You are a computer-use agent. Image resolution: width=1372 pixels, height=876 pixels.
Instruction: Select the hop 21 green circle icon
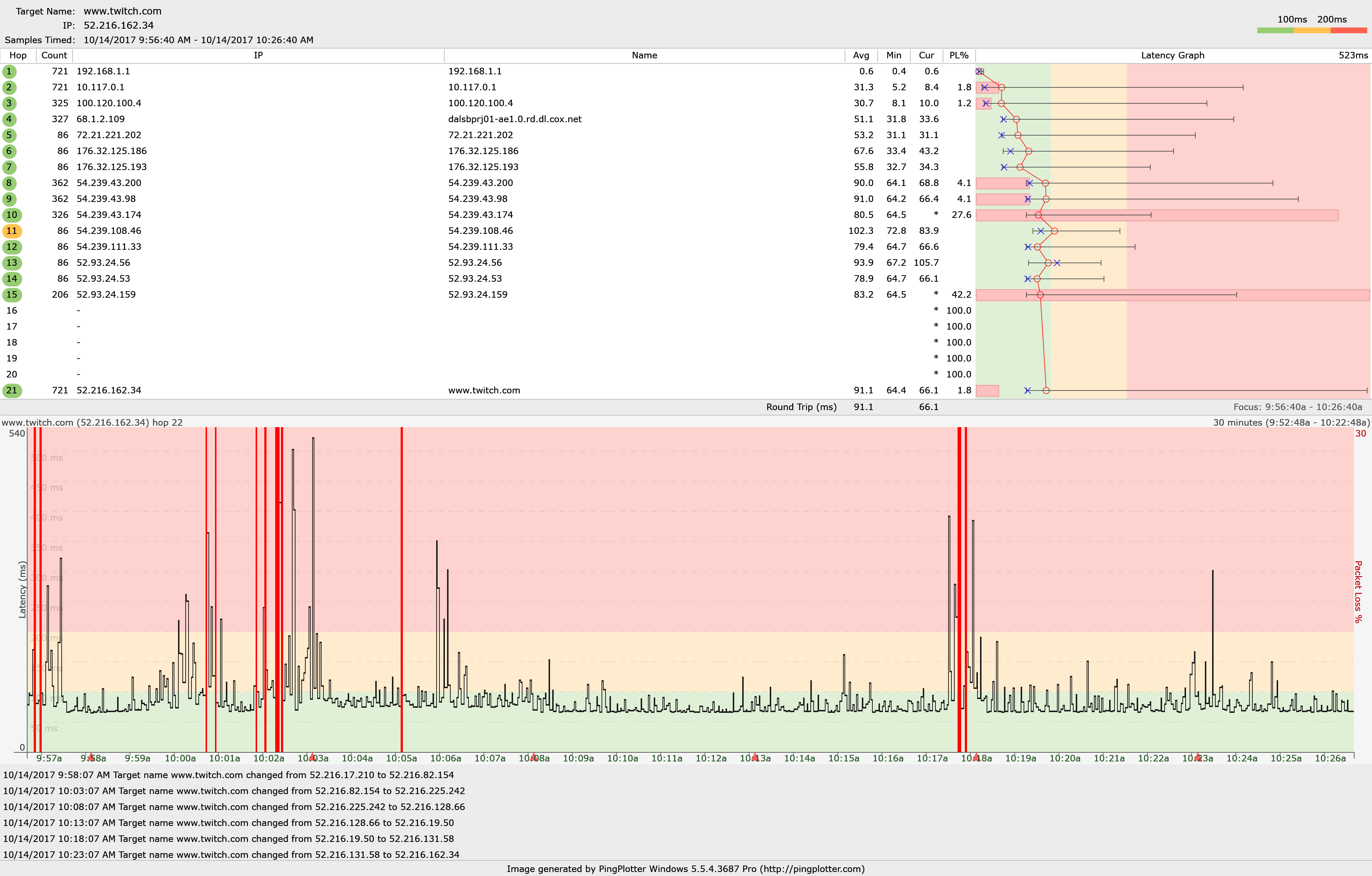click(12, 391)
